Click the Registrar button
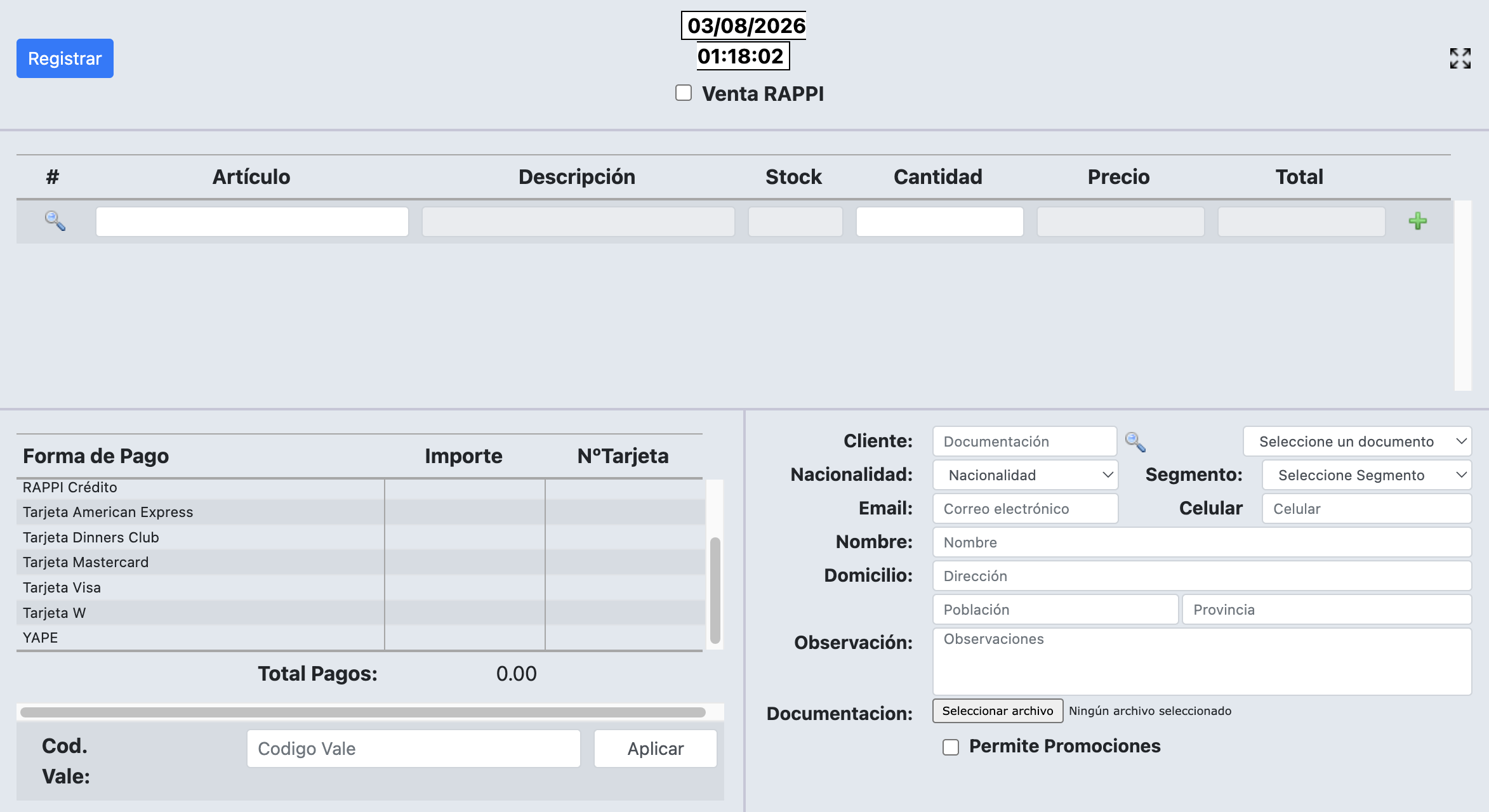 [65, 58]
